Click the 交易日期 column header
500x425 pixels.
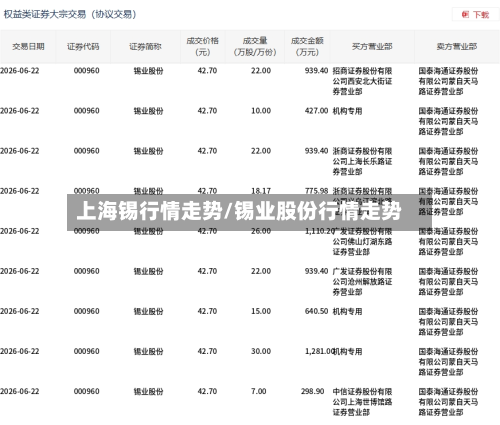[28, 46]
